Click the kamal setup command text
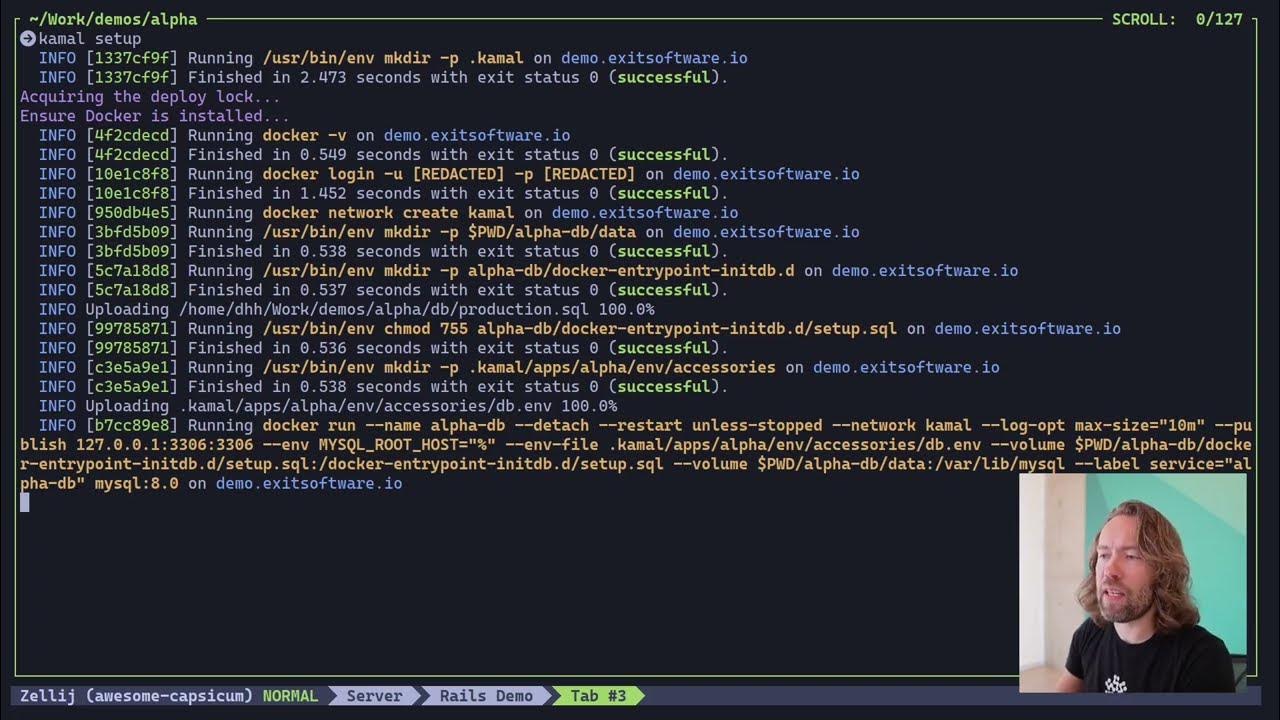Viewport: 1280px width, 720px height. tap(90, 39)
